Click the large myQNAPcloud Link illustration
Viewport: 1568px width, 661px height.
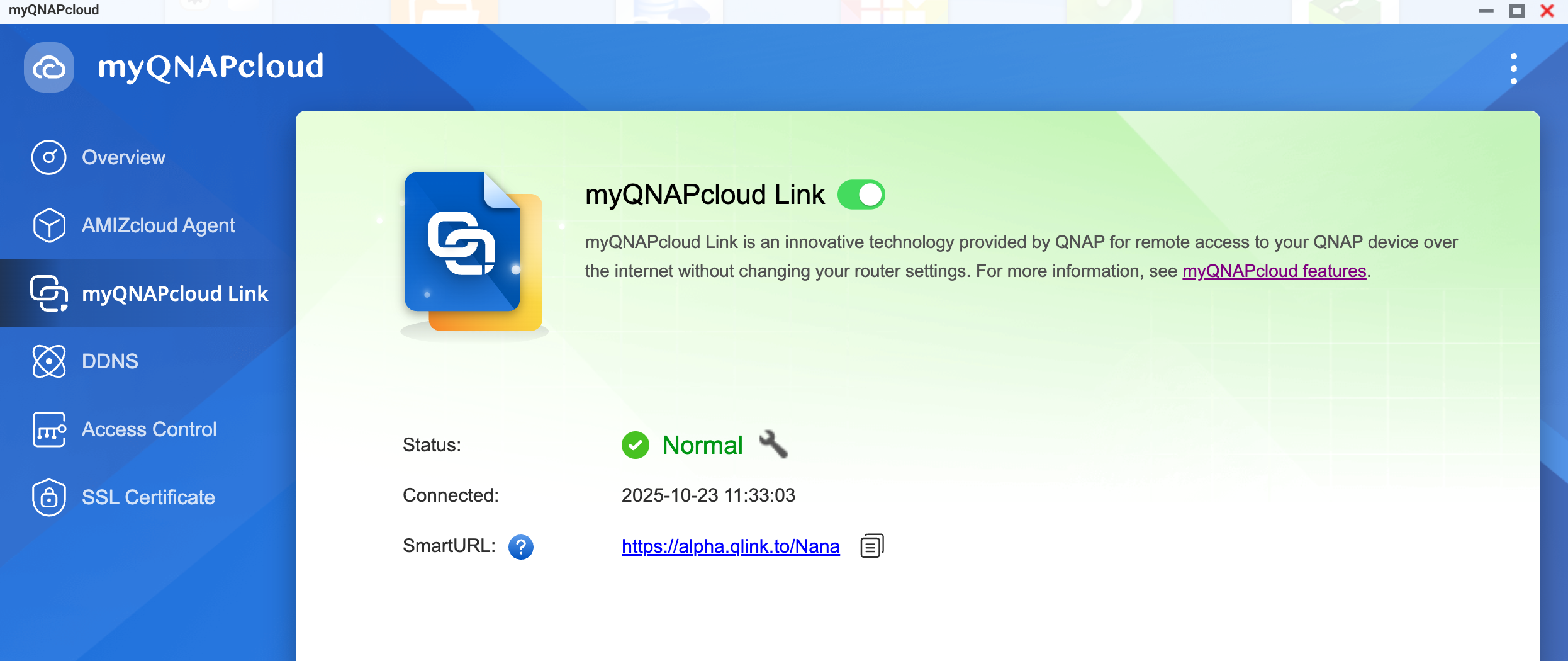click(x=473, y=252)
